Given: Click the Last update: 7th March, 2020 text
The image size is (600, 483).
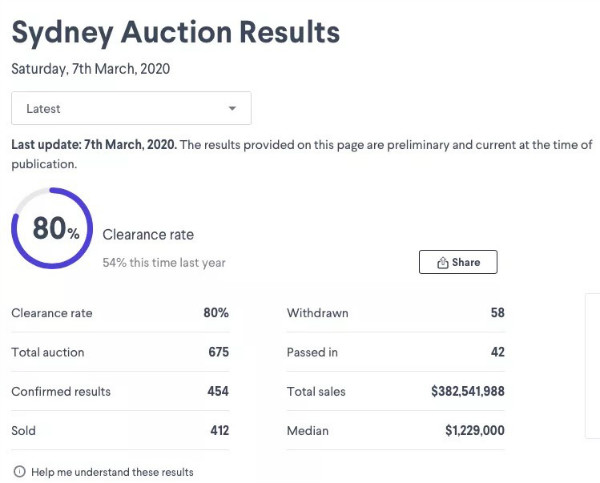Looking at the screenshot, I should [x=94, y=145].
